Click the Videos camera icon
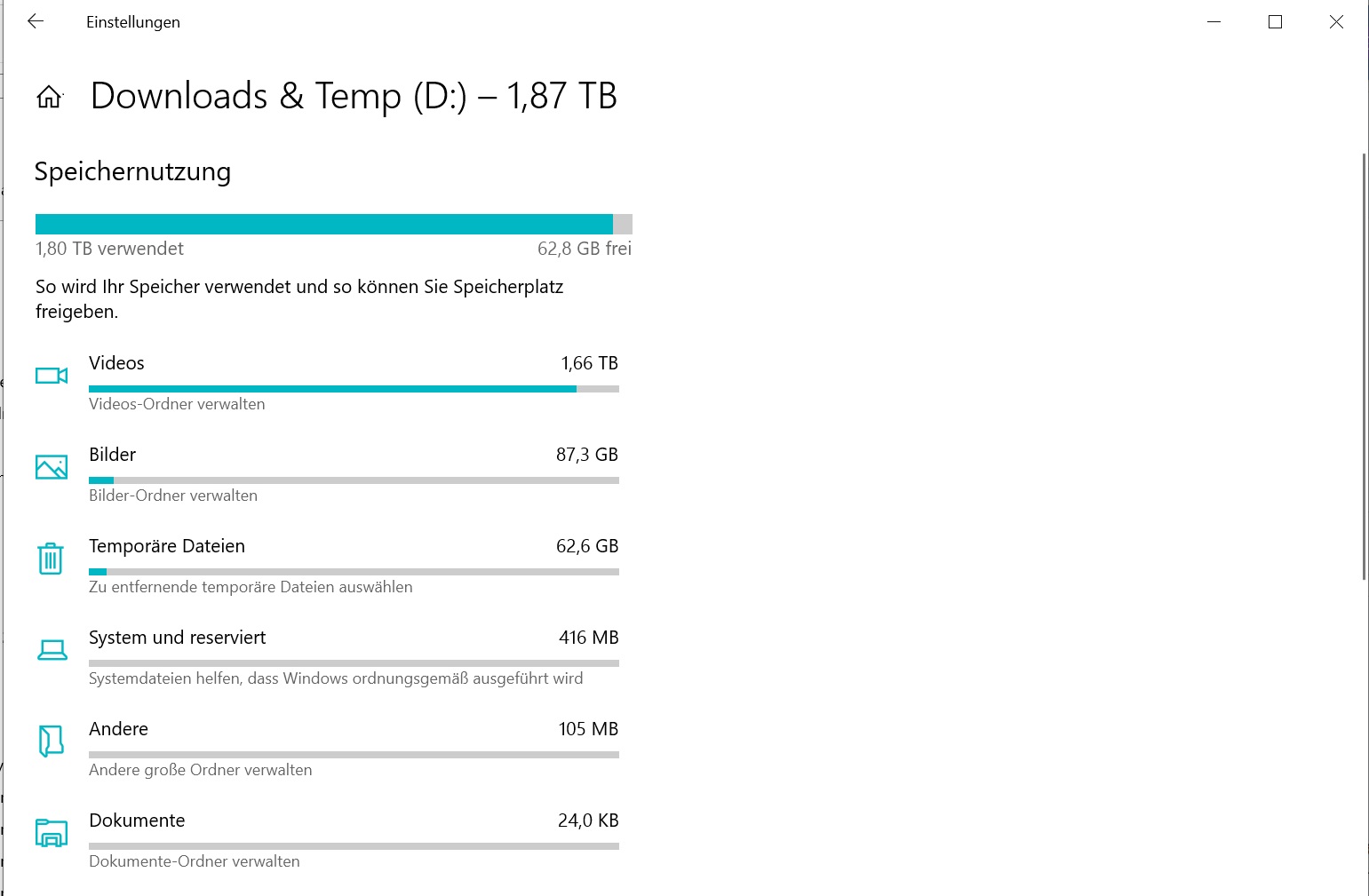The height and width of the screenshot is (896, 1369). (52, 376)
